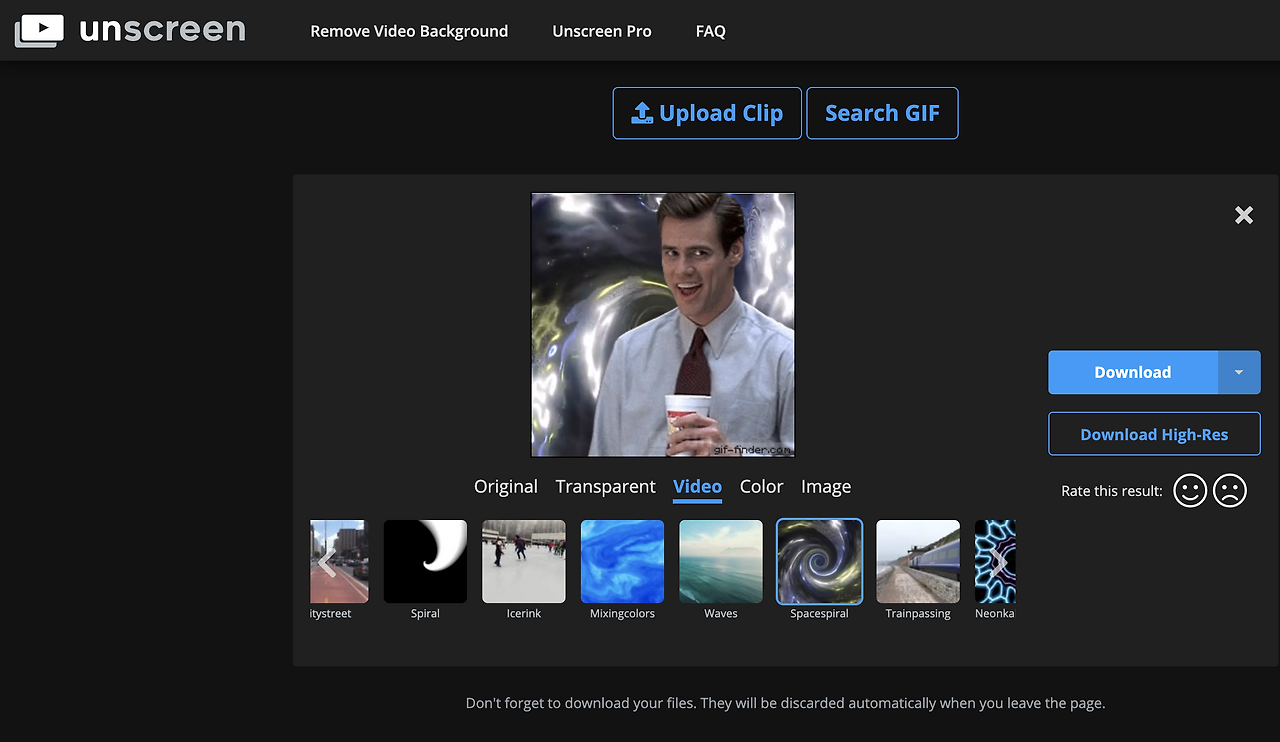Switch to the Original tab

506,487
